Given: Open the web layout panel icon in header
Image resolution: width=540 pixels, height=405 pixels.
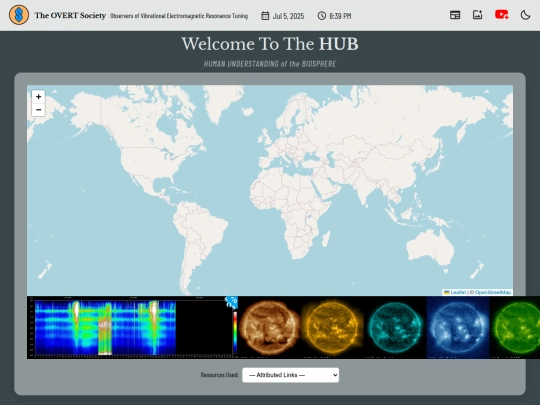Looking at the screenshot, I should [x=455, y=15].
